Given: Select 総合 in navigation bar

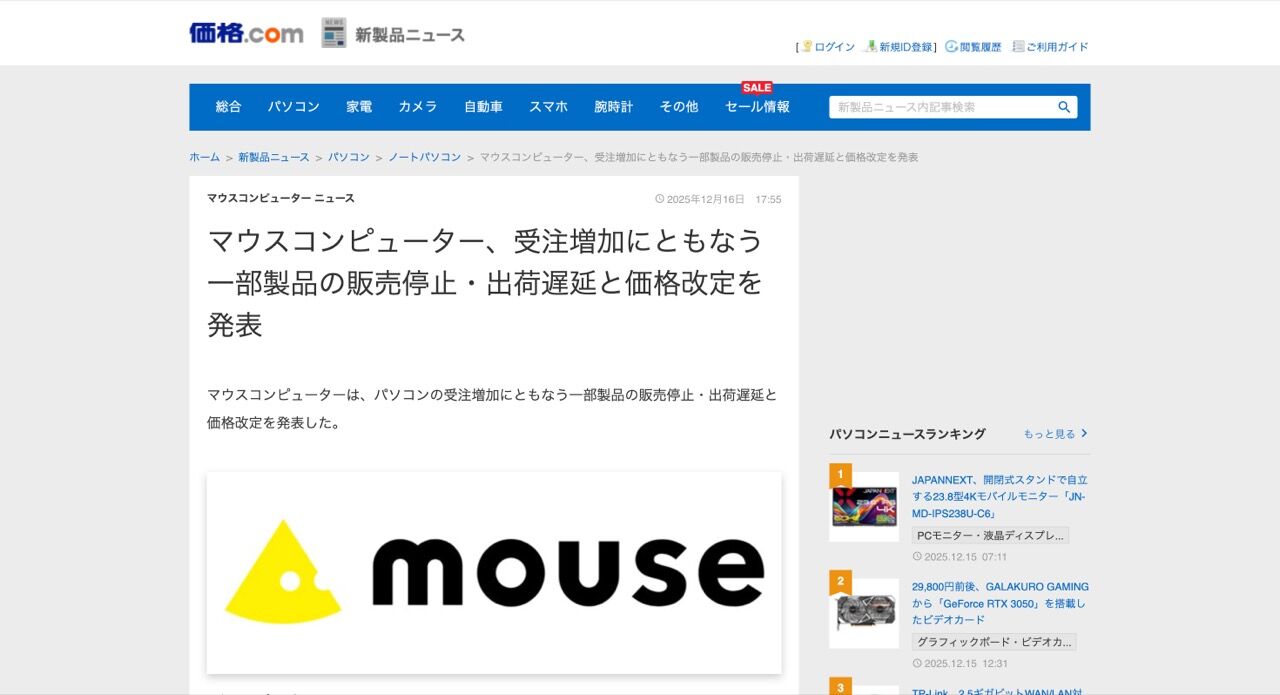Looking at the screenshot, I should click(229, 107).
